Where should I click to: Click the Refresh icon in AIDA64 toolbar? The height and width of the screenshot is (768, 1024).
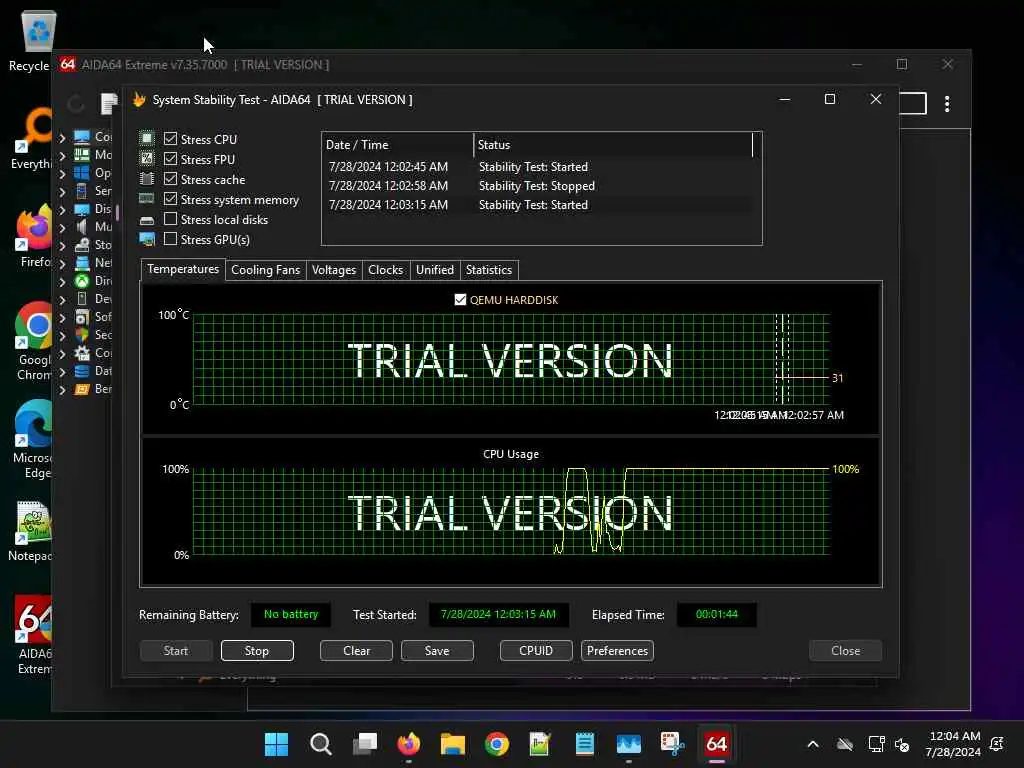tap(76, 103)
